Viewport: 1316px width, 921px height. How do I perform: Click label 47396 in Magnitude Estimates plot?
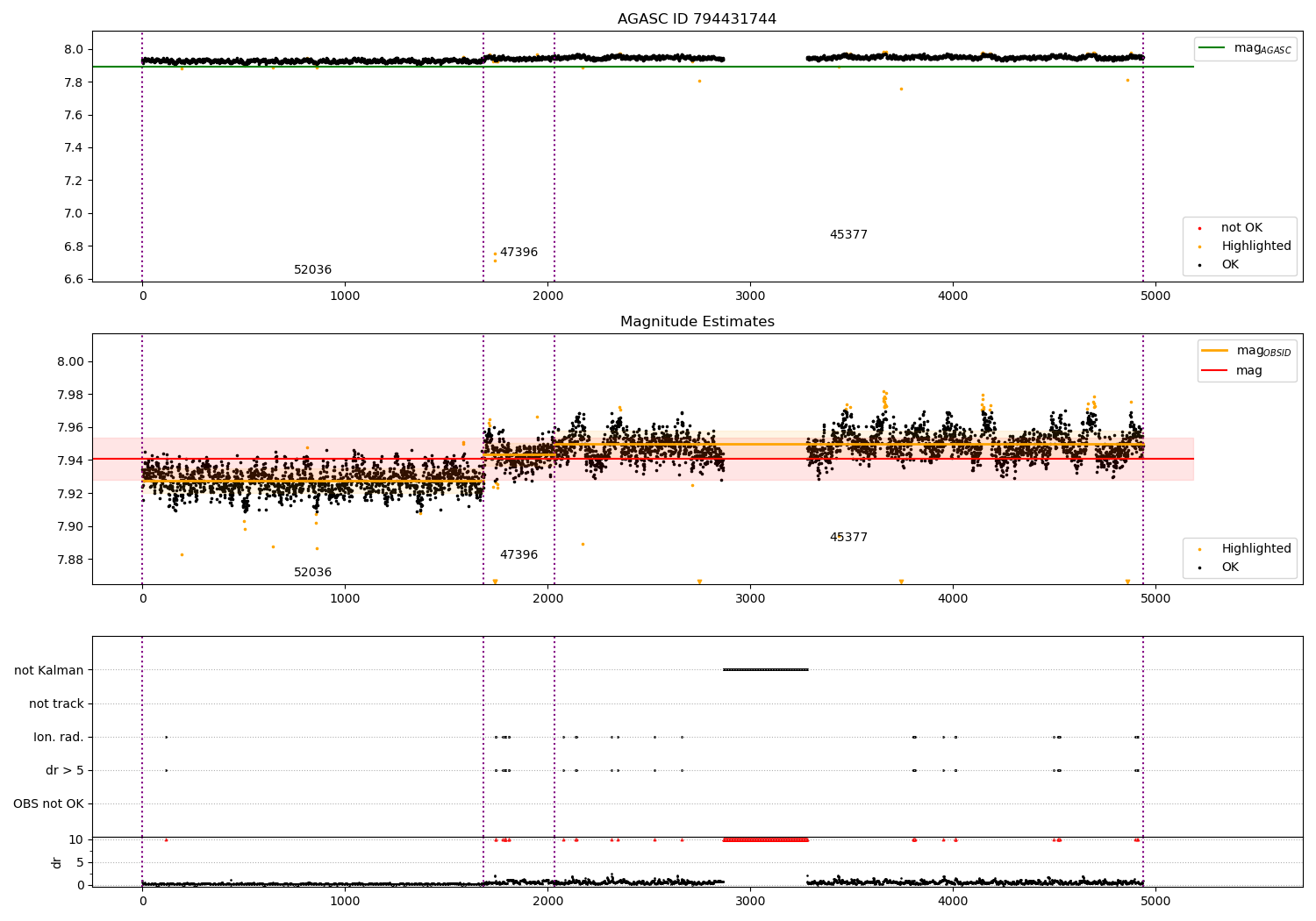click(519, 555)
